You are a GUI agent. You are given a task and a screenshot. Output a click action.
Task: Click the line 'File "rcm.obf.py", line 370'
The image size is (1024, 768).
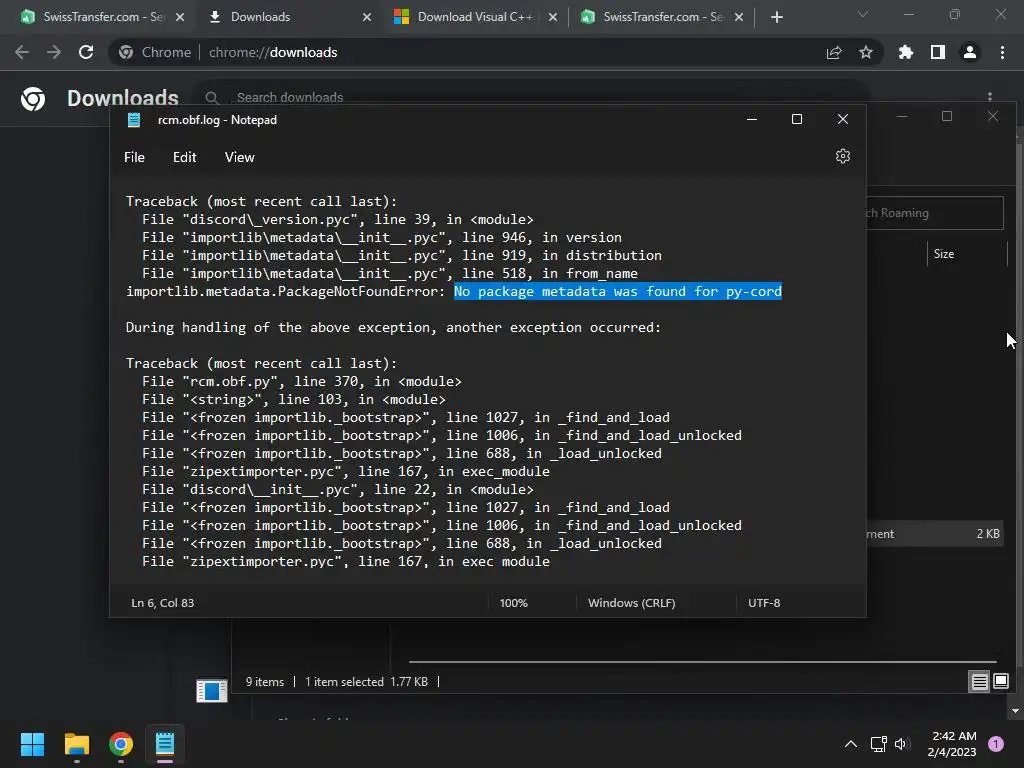(302, 381)
